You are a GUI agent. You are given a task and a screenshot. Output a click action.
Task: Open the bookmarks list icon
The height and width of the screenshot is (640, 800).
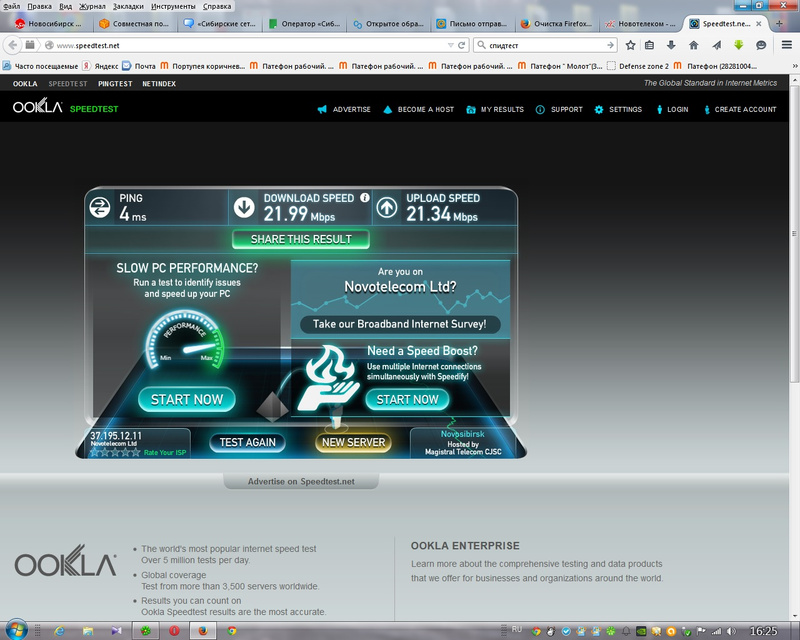click(649, 45)
